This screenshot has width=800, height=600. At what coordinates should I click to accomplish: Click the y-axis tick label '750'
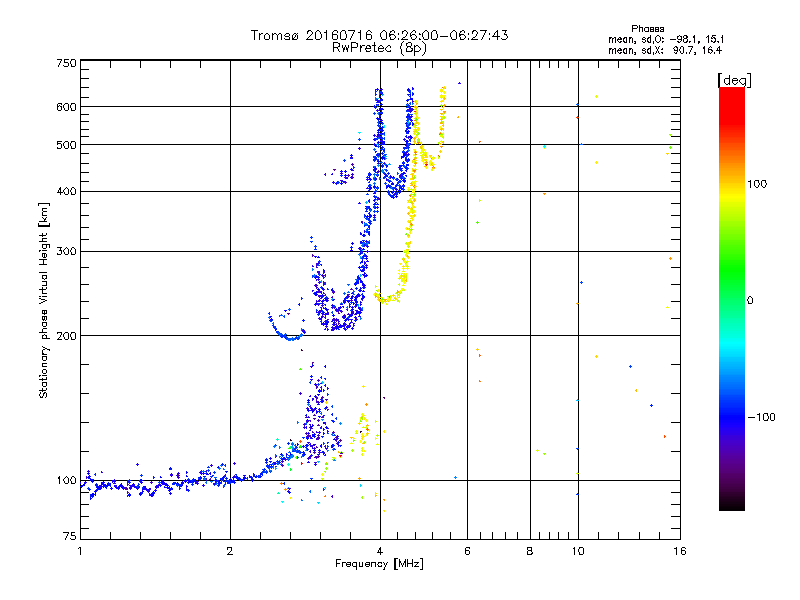coord(66,63)
